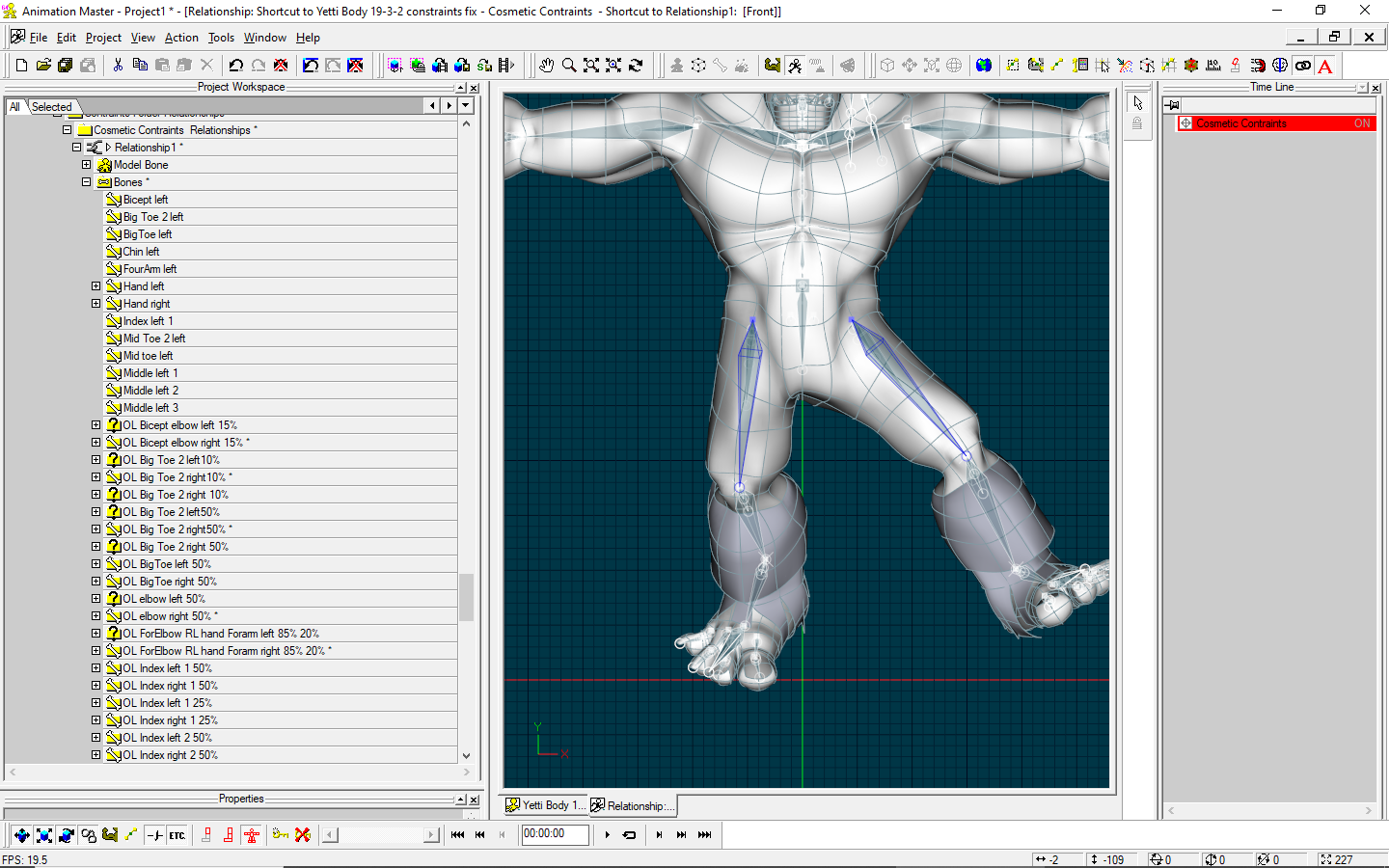Viewport: 1389px width, 868px height.
Task: Open the Tools menu
Action: coord(221,38)
